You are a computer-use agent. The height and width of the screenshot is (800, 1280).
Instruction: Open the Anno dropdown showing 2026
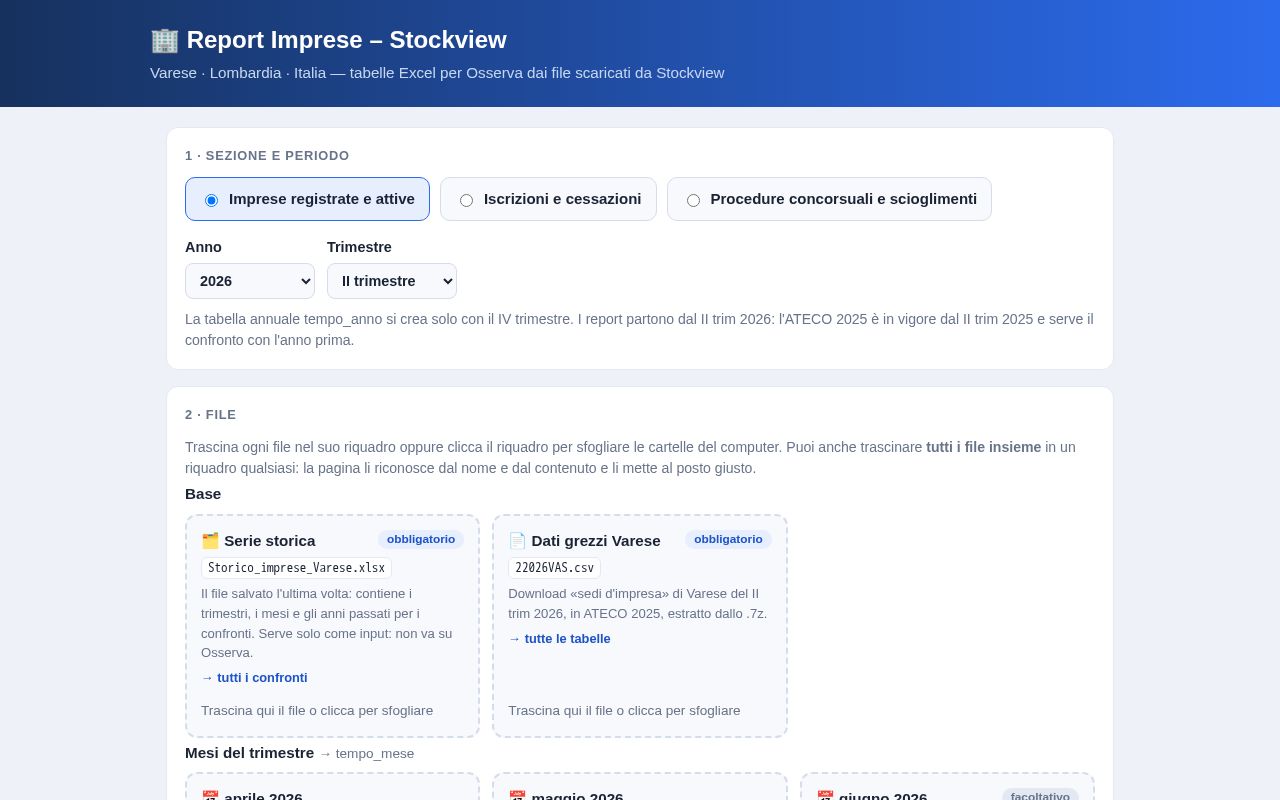tap(250, 281)
